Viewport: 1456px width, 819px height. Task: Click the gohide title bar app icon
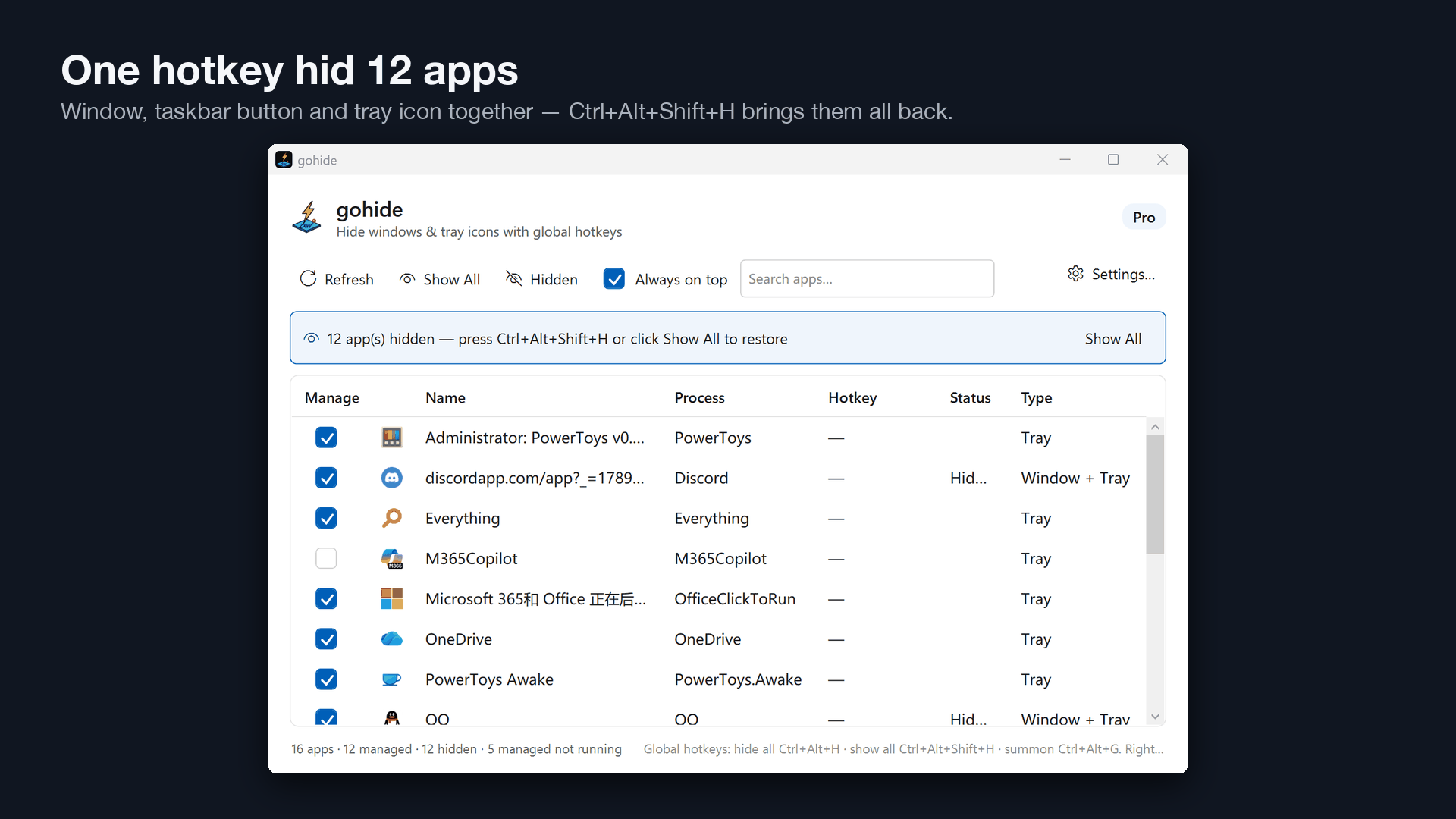click(x=284, y=160)
